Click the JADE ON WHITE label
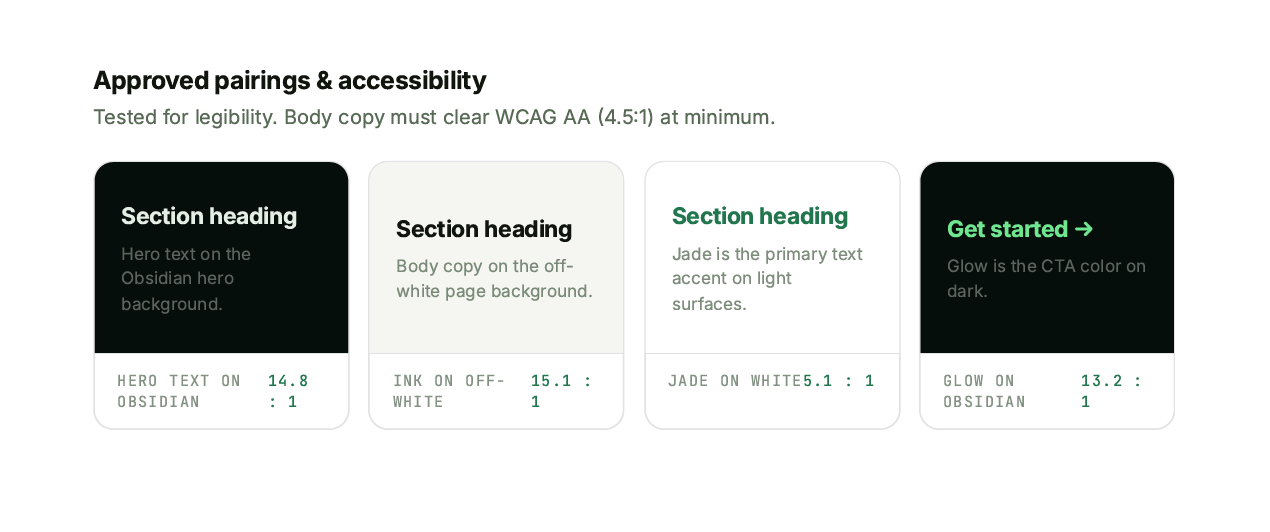1270x532 pixels. tap(735, 381)
